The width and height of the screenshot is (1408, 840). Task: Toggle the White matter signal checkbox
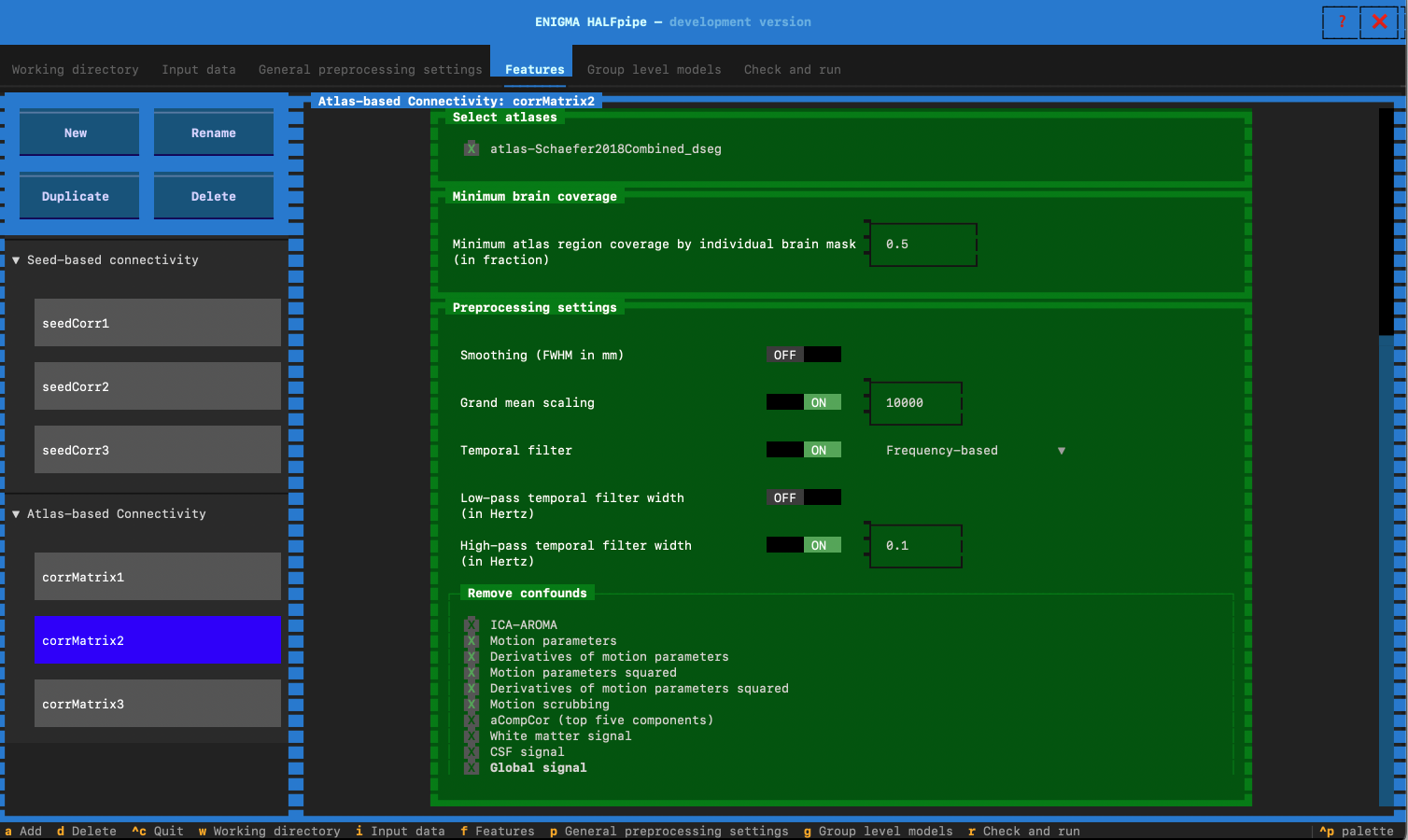[472, 736]
